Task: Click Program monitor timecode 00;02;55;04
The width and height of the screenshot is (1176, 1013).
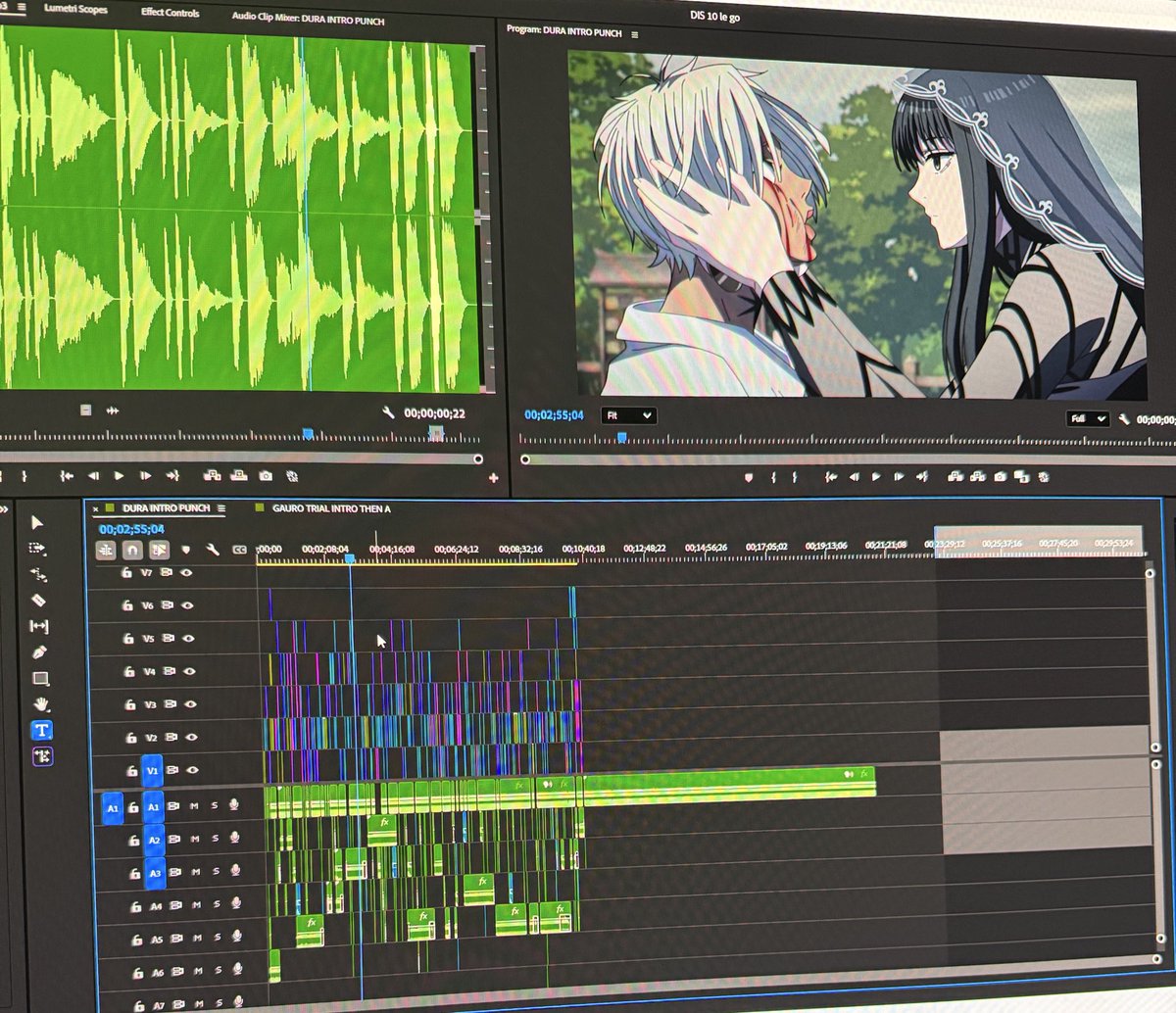Action: [555, 415]
